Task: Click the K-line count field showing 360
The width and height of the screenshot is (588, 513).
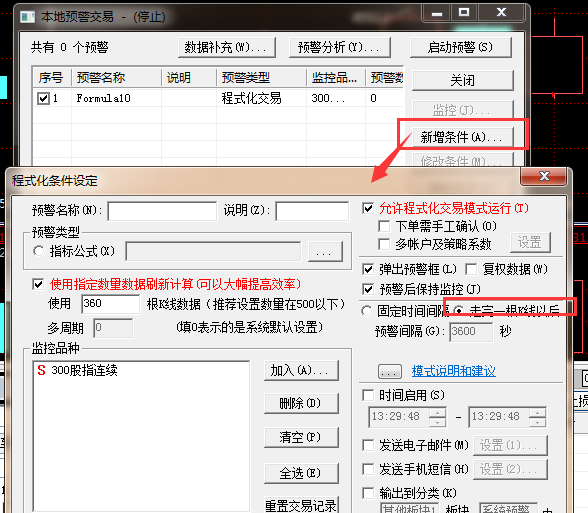Action: tap(110, 303)
